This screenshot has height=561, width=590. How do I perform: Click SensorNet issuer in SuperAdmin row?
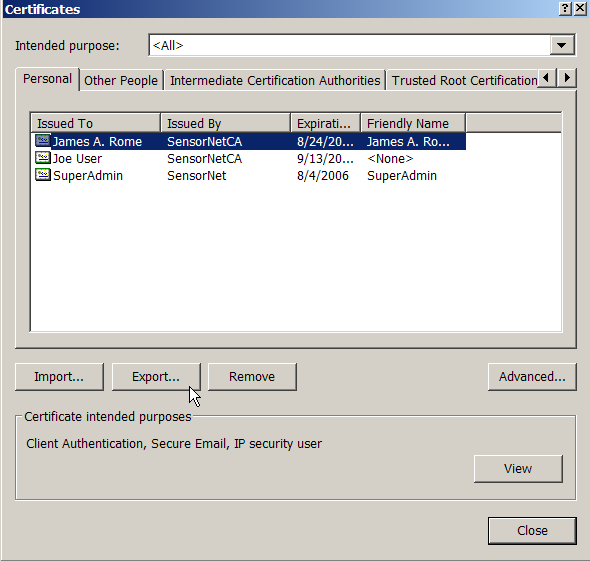(197, 175)
